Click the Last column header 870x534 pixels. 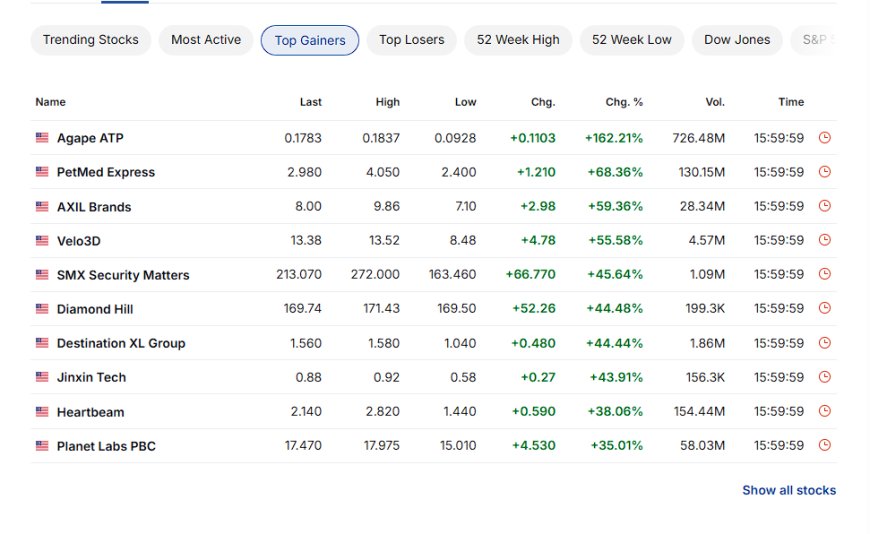pos(311,102)
